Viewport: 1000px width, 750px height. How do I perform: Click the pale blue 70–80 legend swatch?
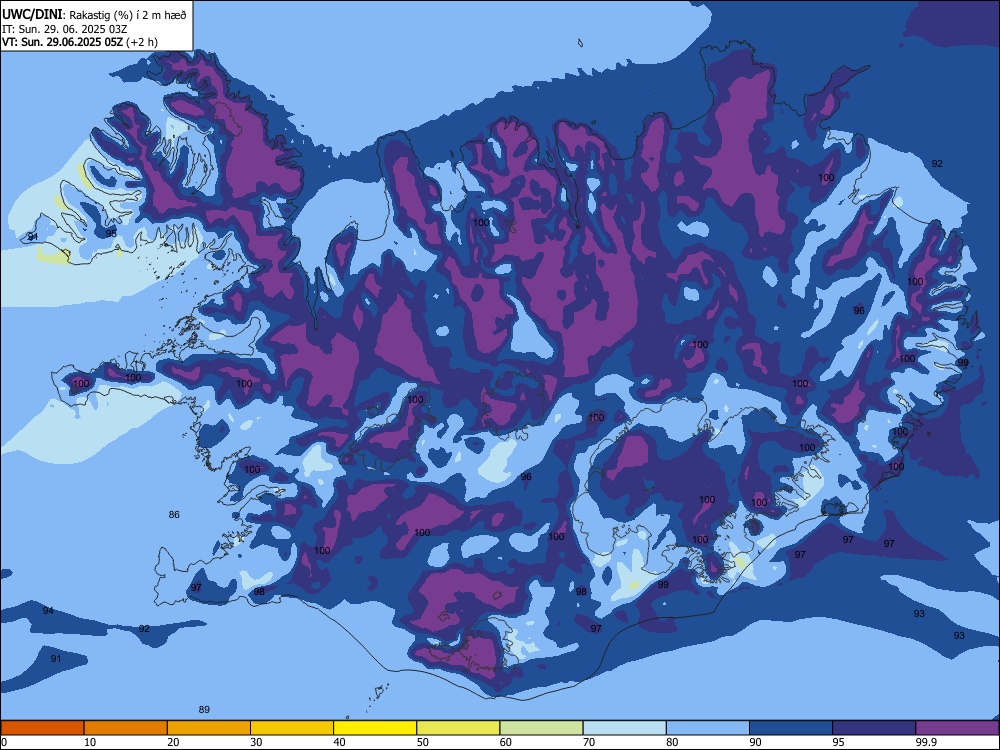[x=625, y=728]
